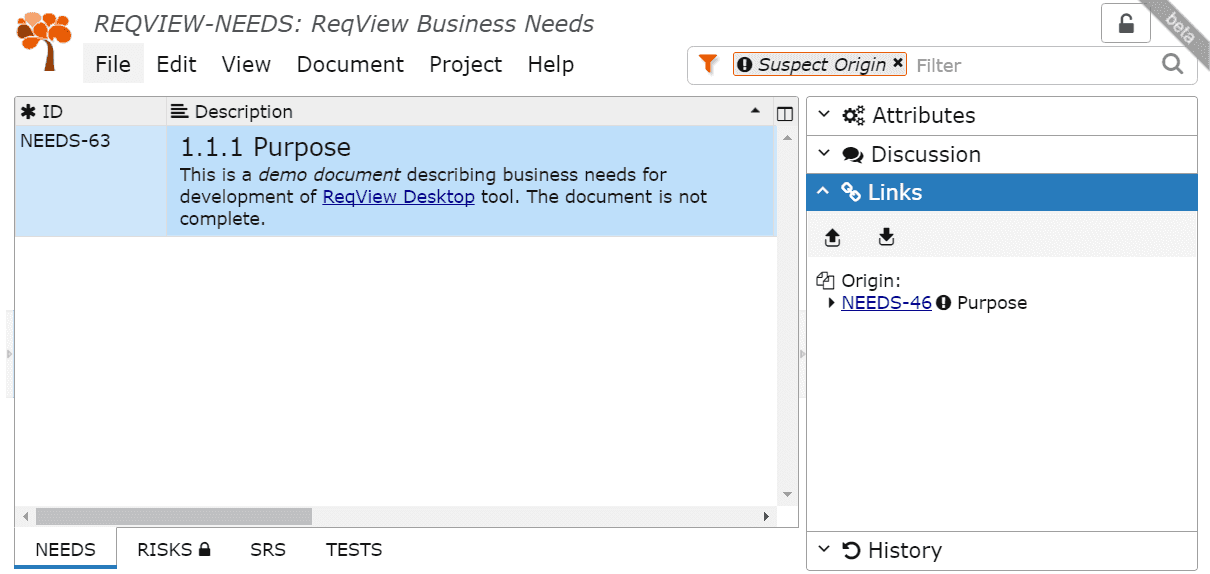Switch to the NEEDS document tab
Image resolution: width=1210 pixels, height=574 pixels.
pyautogui.click(x=65, y=550)
